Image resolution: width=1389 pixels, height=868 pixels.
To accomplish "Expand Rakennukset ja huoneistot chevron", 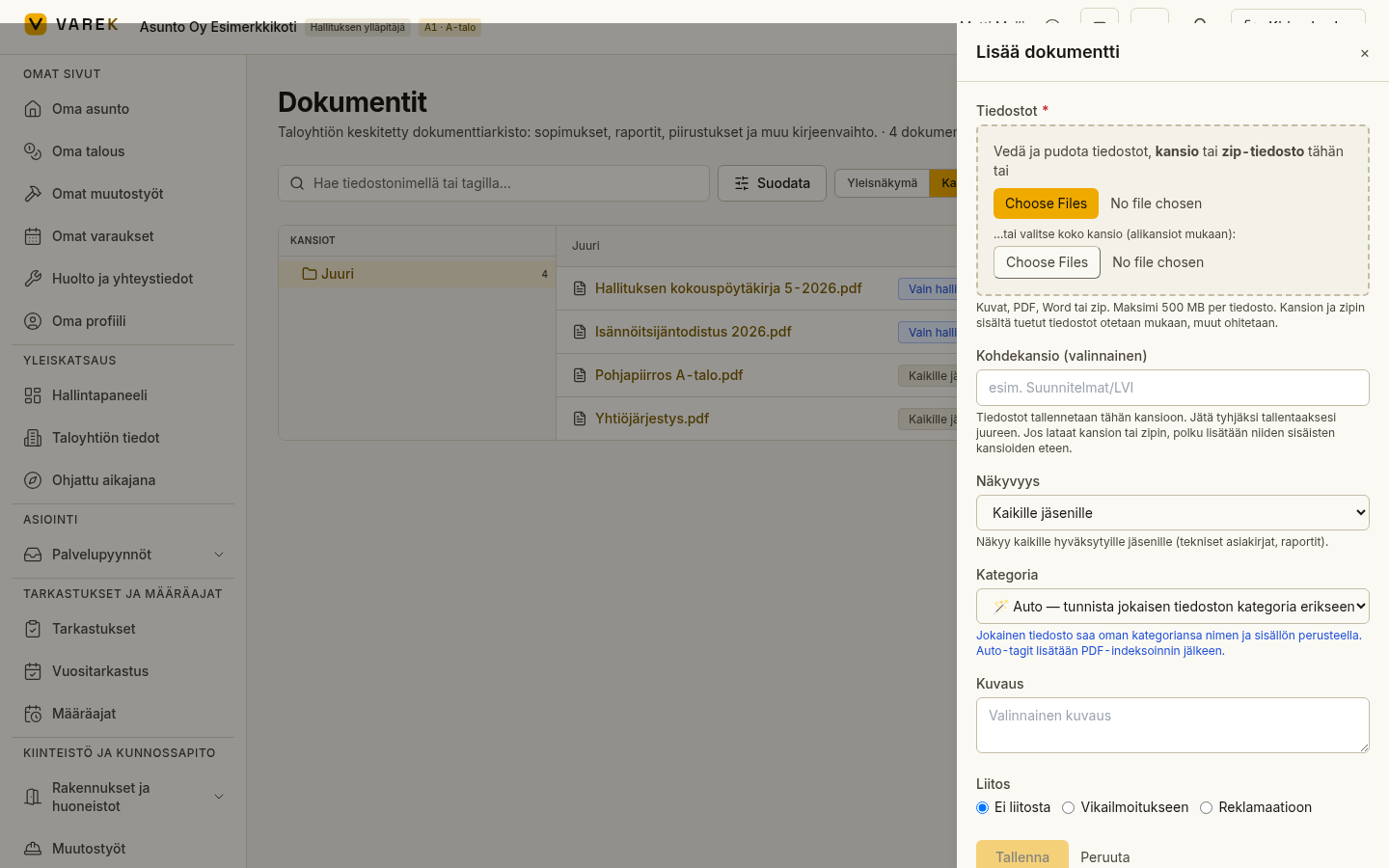I will [x=219, y=797].
